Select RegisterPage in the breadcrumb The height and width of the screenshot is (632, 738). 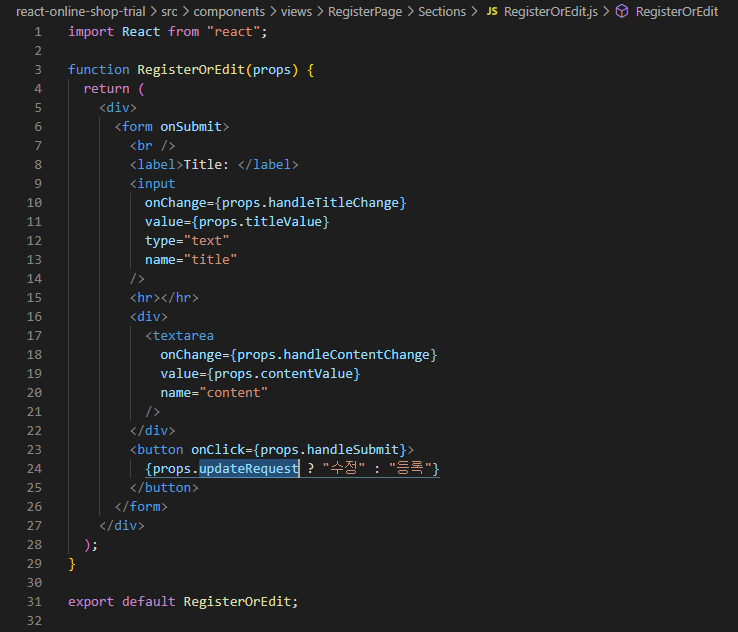(x=365, y=11)
